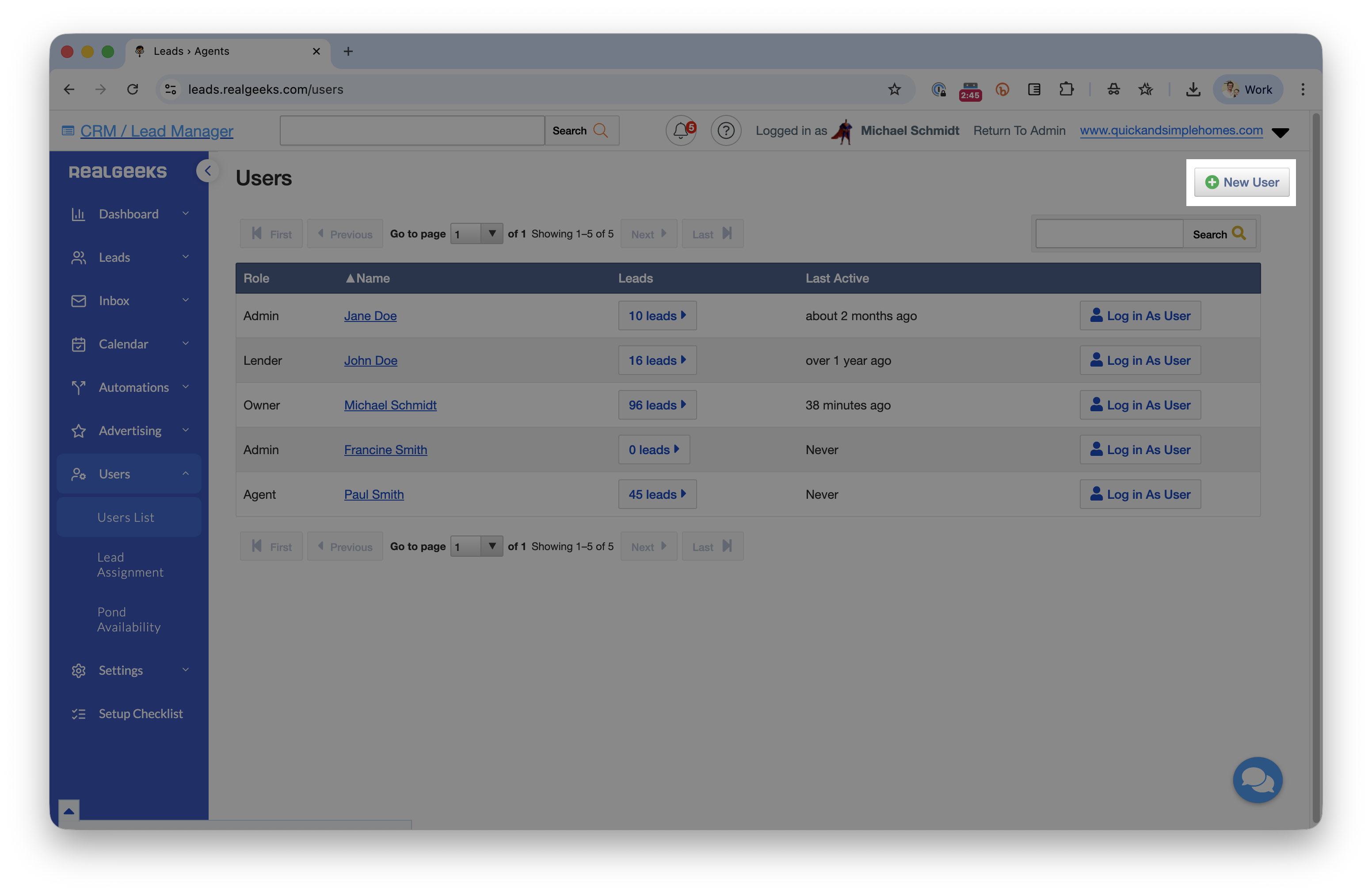This screenshot has width=1372, height=895.
Task: Open the notifications bell icon
Action: (681, 130)
